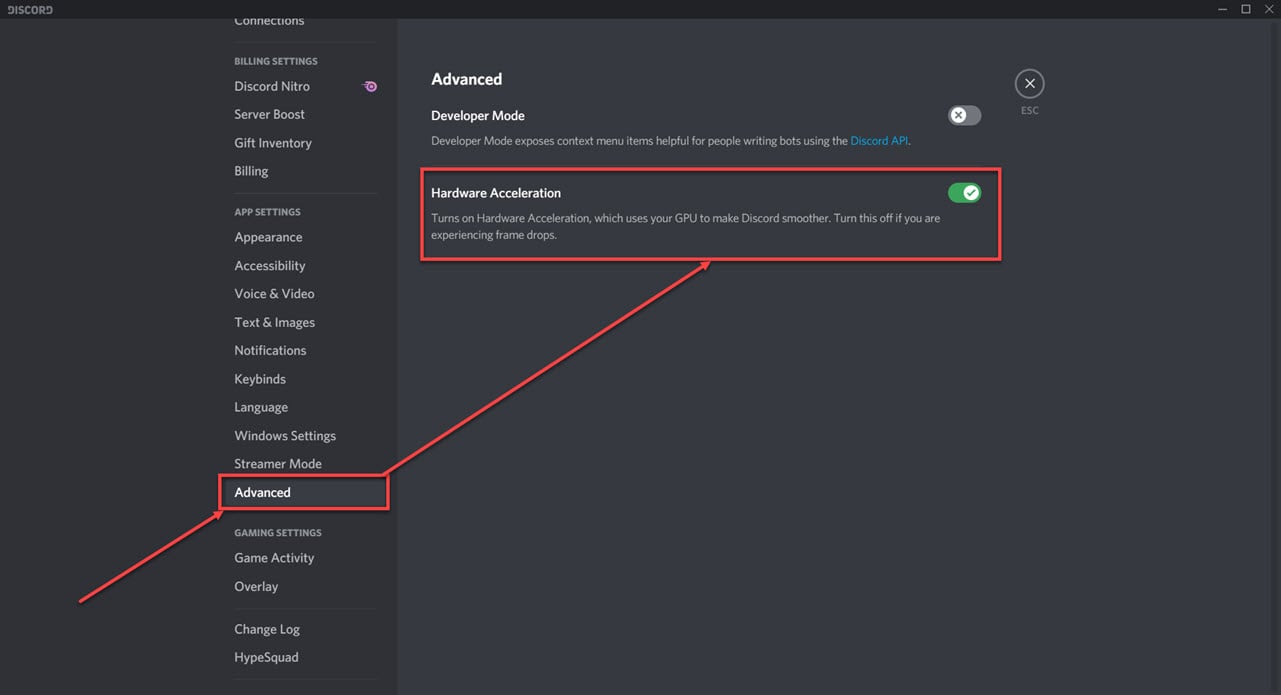
Task: Go to Gift Inventory page
Action: coord(273,143)
